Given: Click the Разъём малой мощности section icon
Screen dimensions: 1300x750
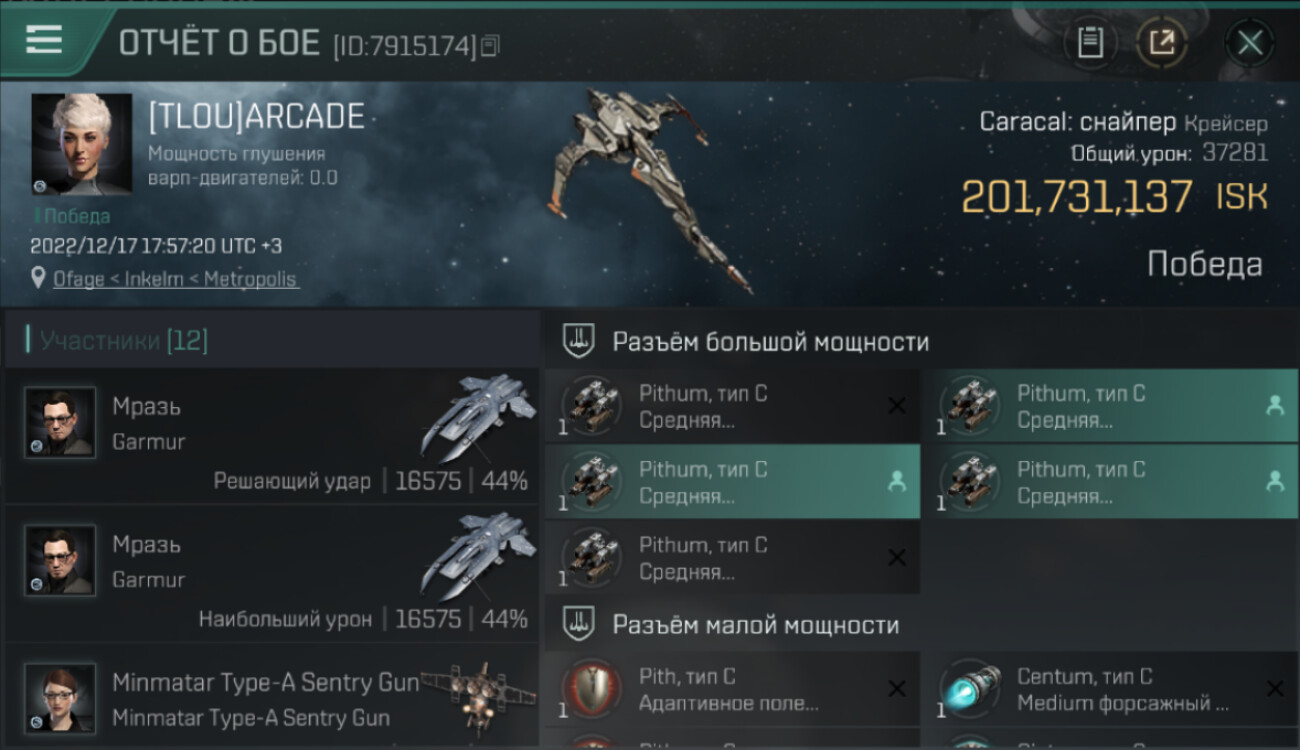Looking at the screenshot, I should pyautogui.click(x=579, y=624).
